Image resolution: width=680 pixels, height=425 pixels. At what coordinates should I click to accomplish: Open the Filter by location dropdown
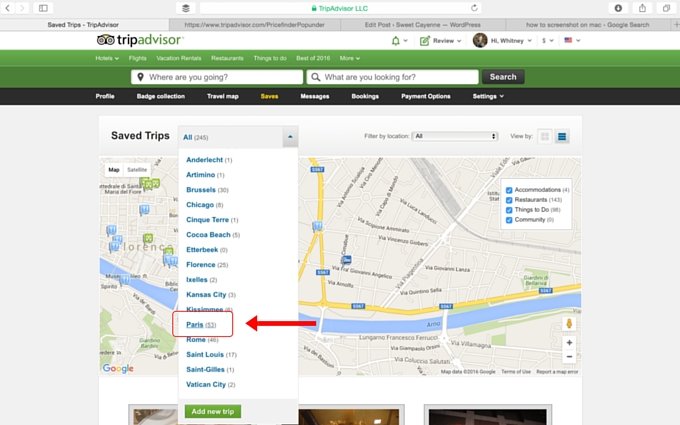click(x=454, y=136)
